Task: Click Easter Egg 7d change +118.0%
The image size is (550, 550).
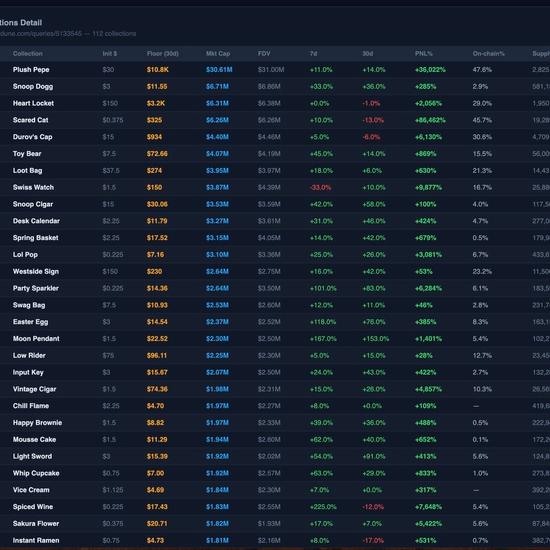Action: (323, 322)
